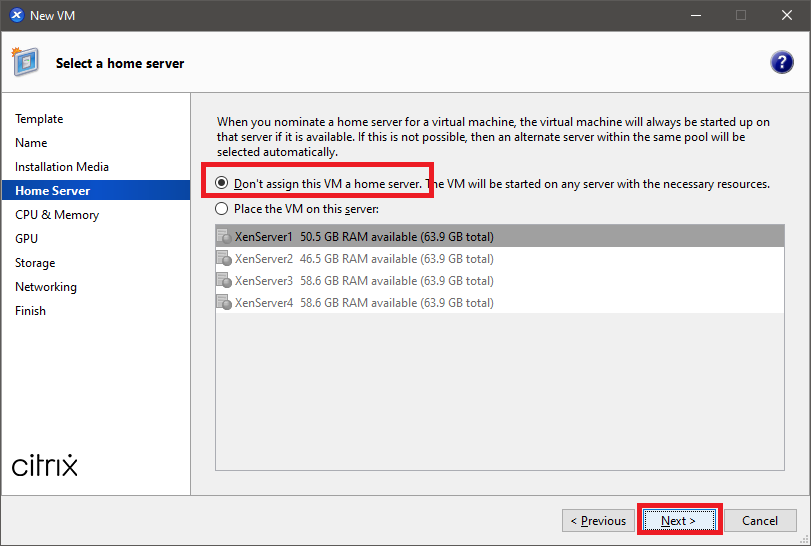Click the XenServer3 server icon

(224, 281)
